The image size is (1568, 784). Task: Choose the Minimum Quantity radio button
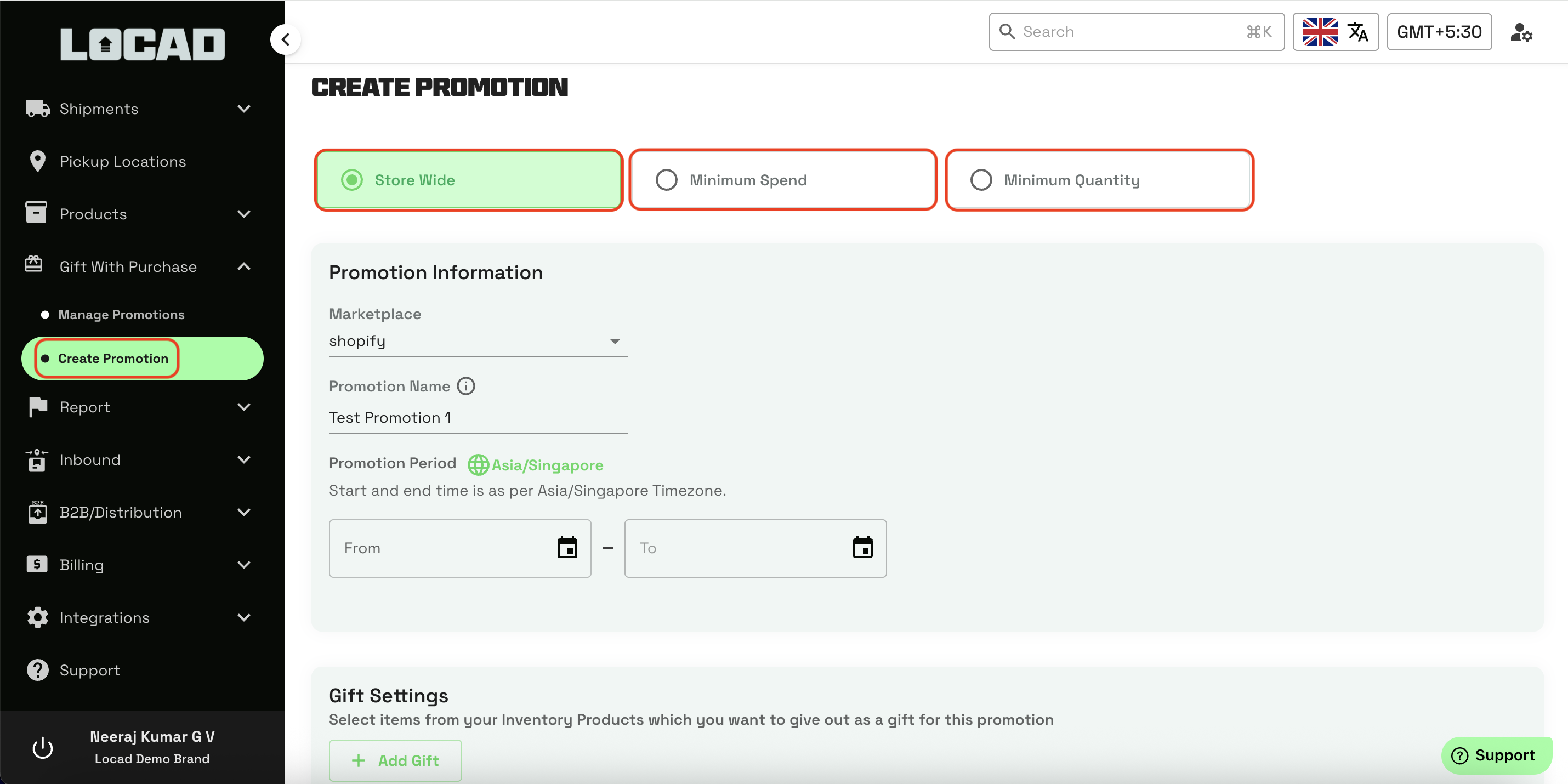coord(981,180)
